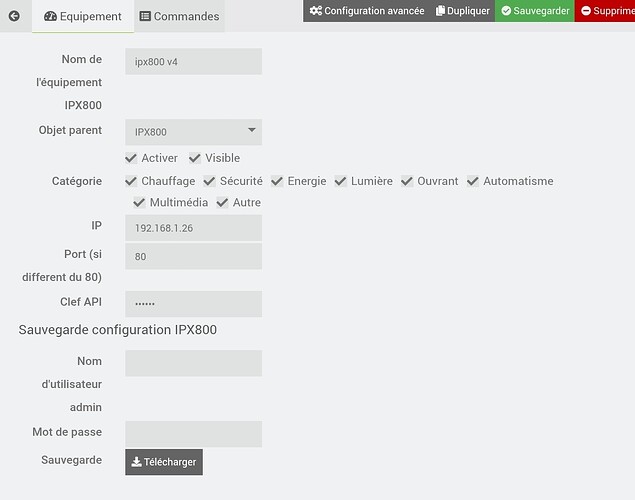Open Configuration avancée

[x=367, y=11]
